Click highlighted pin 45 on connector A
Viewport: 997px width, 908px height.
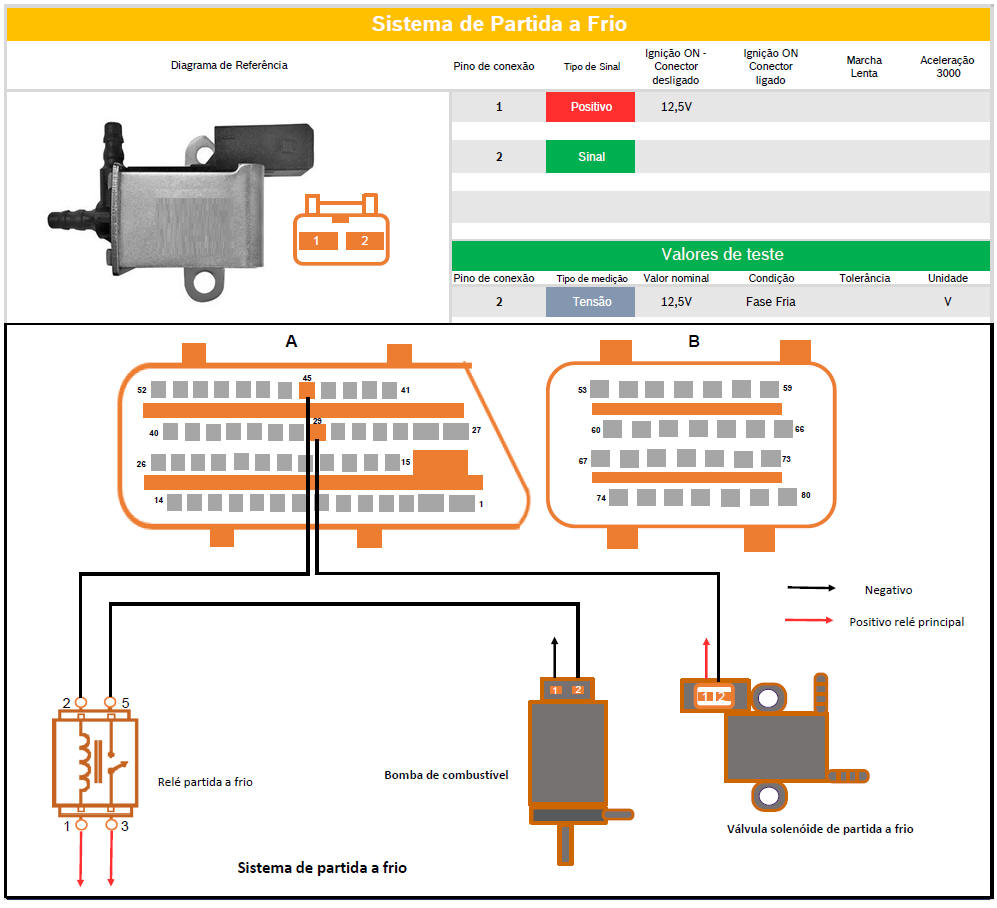coord(307,390)
